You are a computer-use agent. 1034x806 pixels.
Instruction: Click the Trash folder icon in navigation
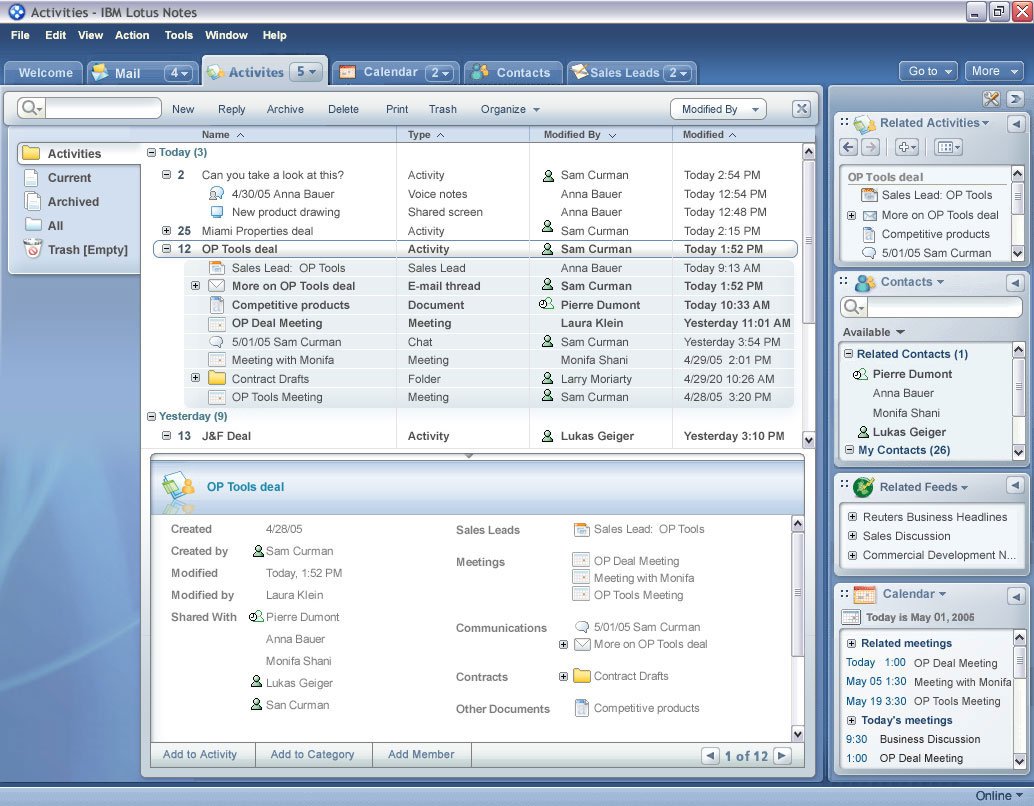[33, 249]
